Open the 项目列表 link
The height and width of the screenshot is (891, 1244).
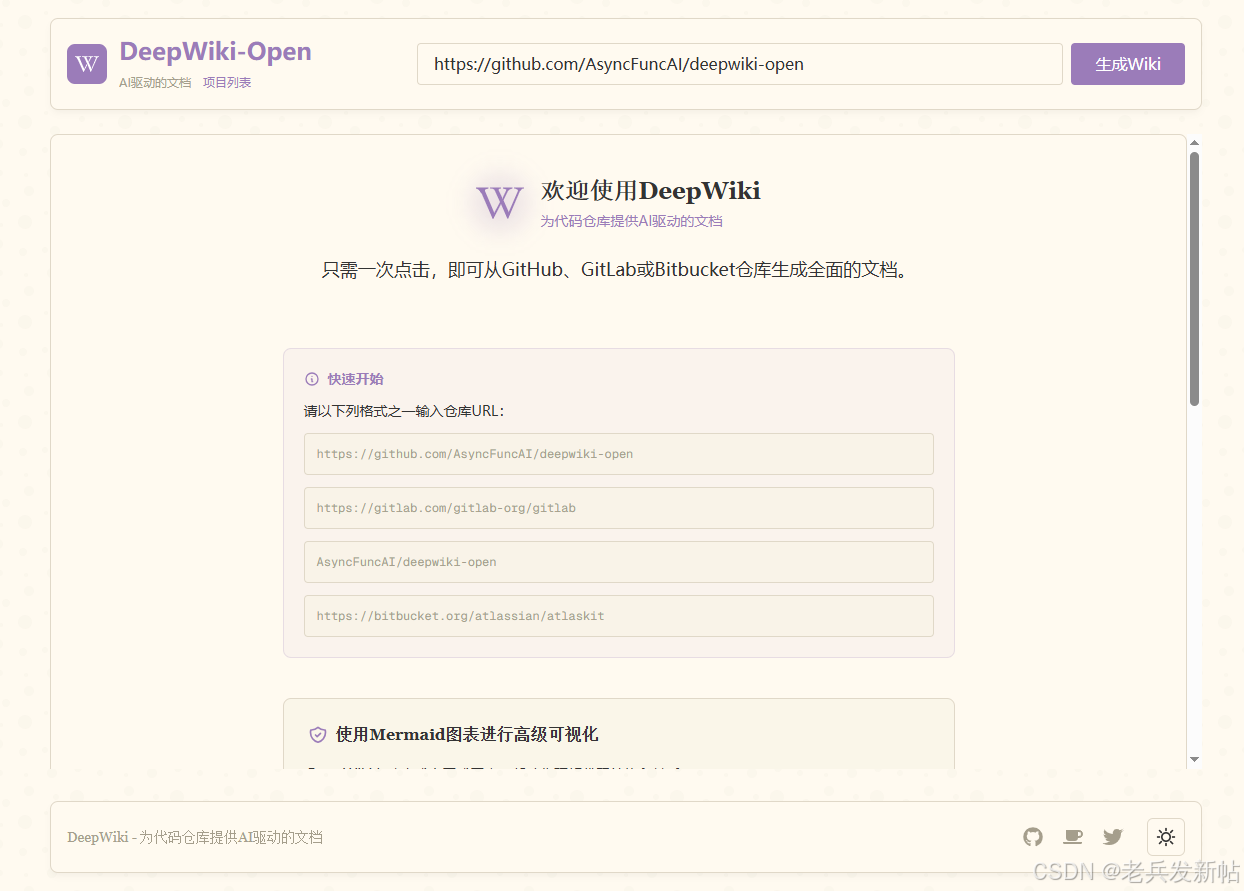[227, 83]
